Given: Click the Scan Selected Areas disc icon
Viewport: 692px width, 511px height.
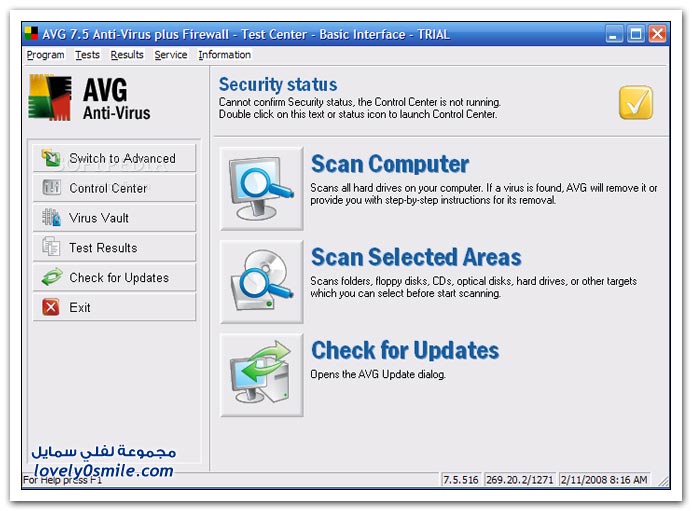Looking at the screenshot, I should click(x=261, y=281).
